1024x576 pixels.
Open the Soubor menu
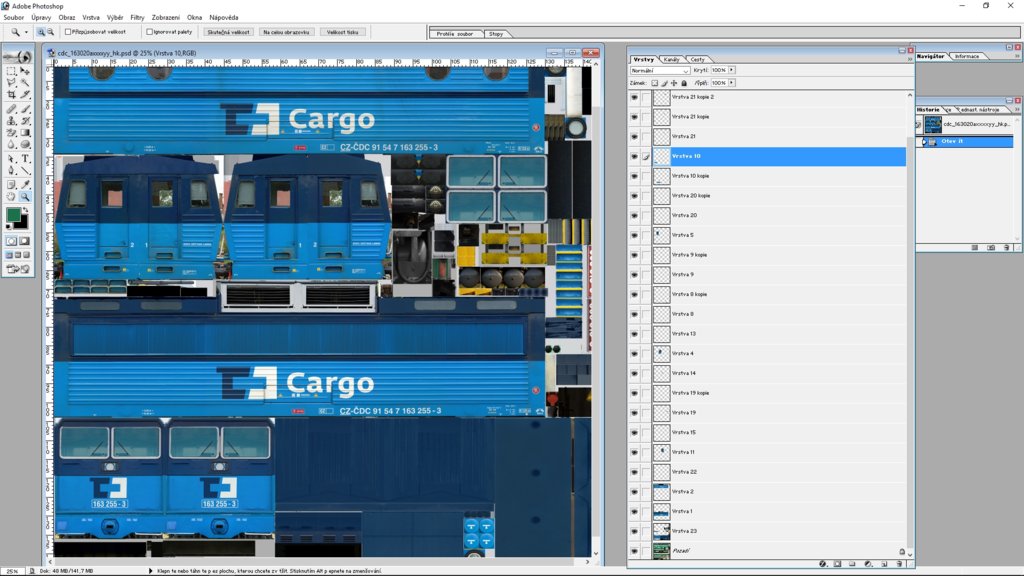pyautogui.click(x=14, y=18)
